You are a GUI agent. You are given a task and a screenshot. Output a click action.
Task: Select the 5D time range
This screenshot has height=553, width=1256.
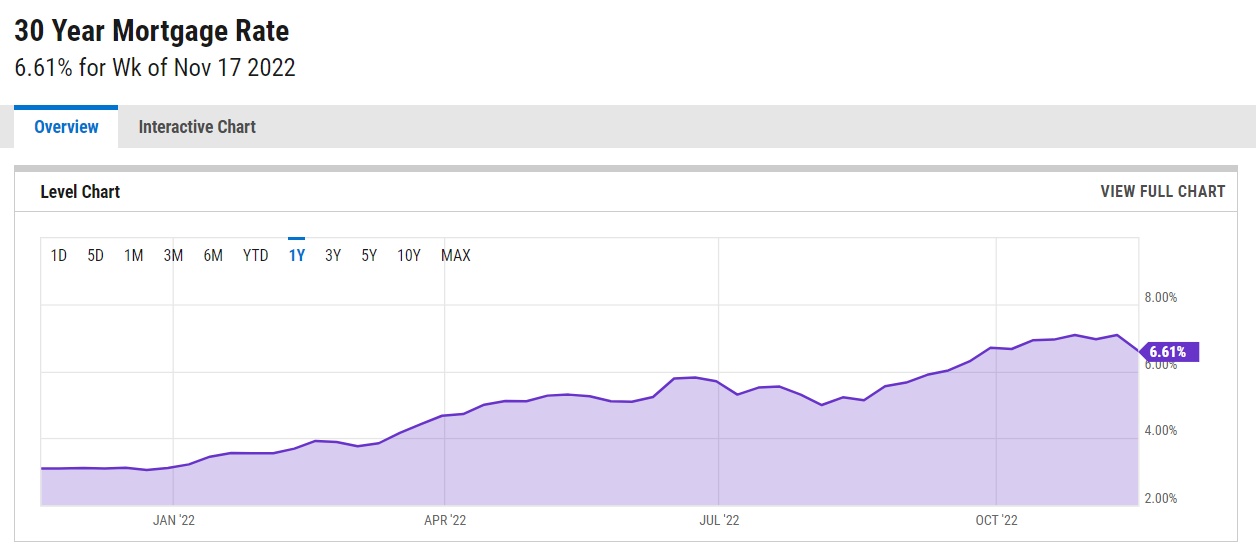pos(96,256)
